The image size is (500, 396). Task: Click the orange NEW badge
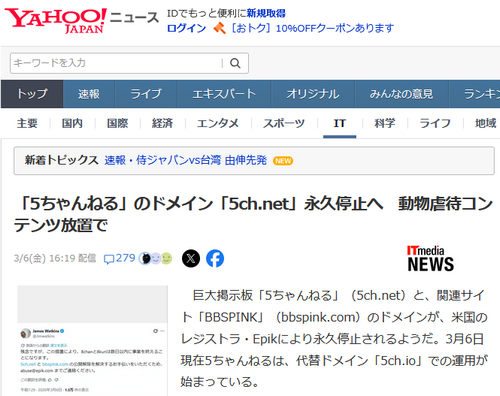[283, 161]
